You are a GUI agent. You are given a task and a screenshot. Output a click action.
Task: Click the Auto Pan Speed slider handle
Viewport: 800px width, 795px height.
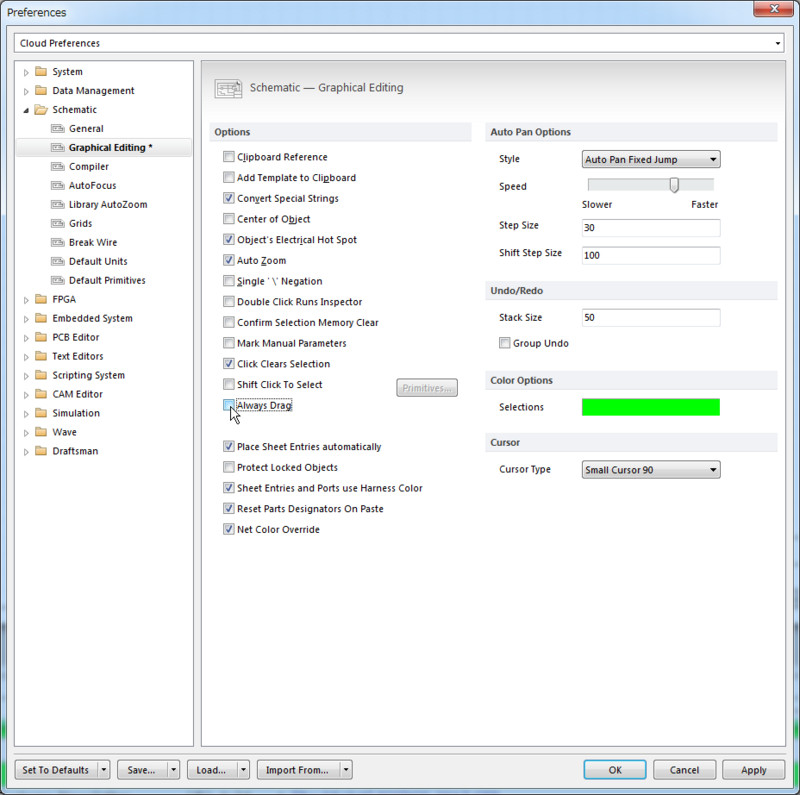[x=674, y=185]
